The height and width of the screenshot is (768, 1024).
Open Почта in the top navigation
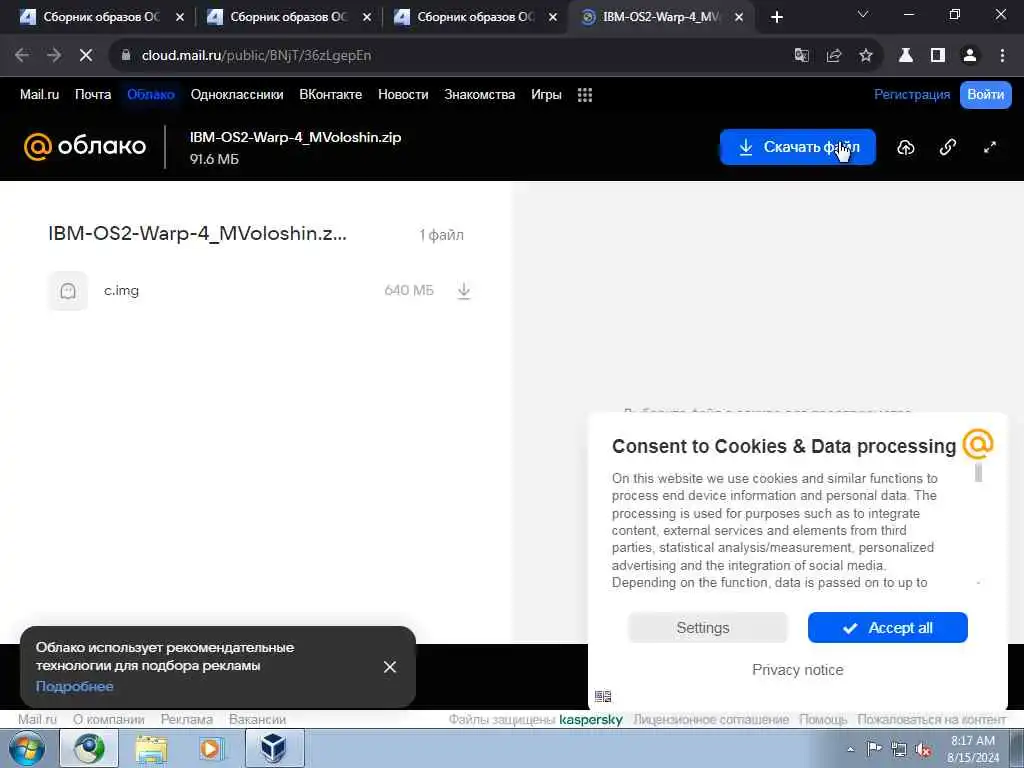[x=93, y=95]
